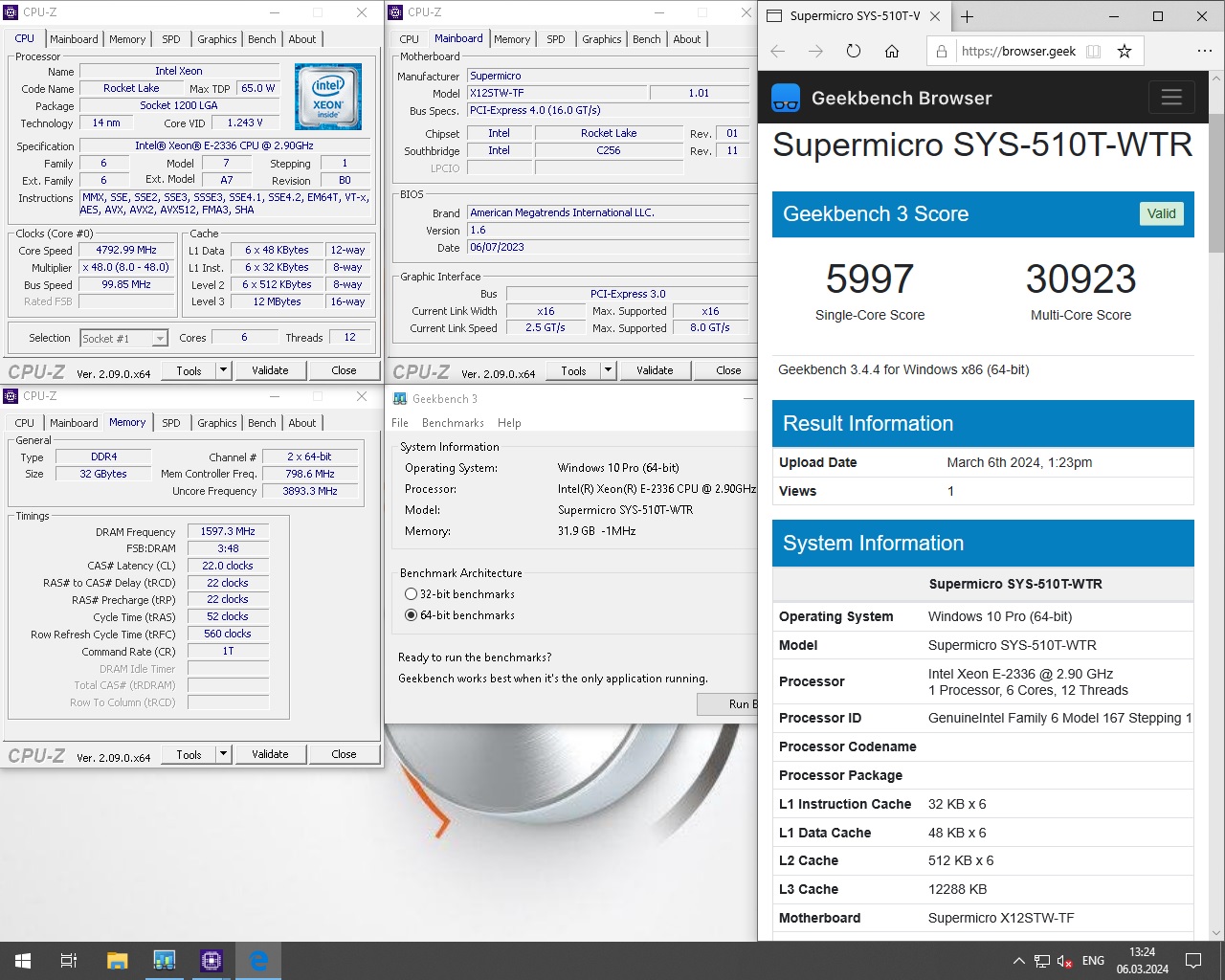Click the DRAM Frequency 1597.3 MHz value
1225x980 pixels.
pos(228,531)
